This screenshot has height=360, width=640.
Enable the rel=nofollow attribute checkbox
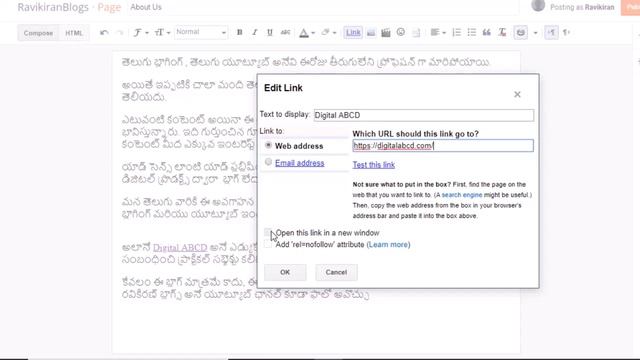click(x=268, y=244)
